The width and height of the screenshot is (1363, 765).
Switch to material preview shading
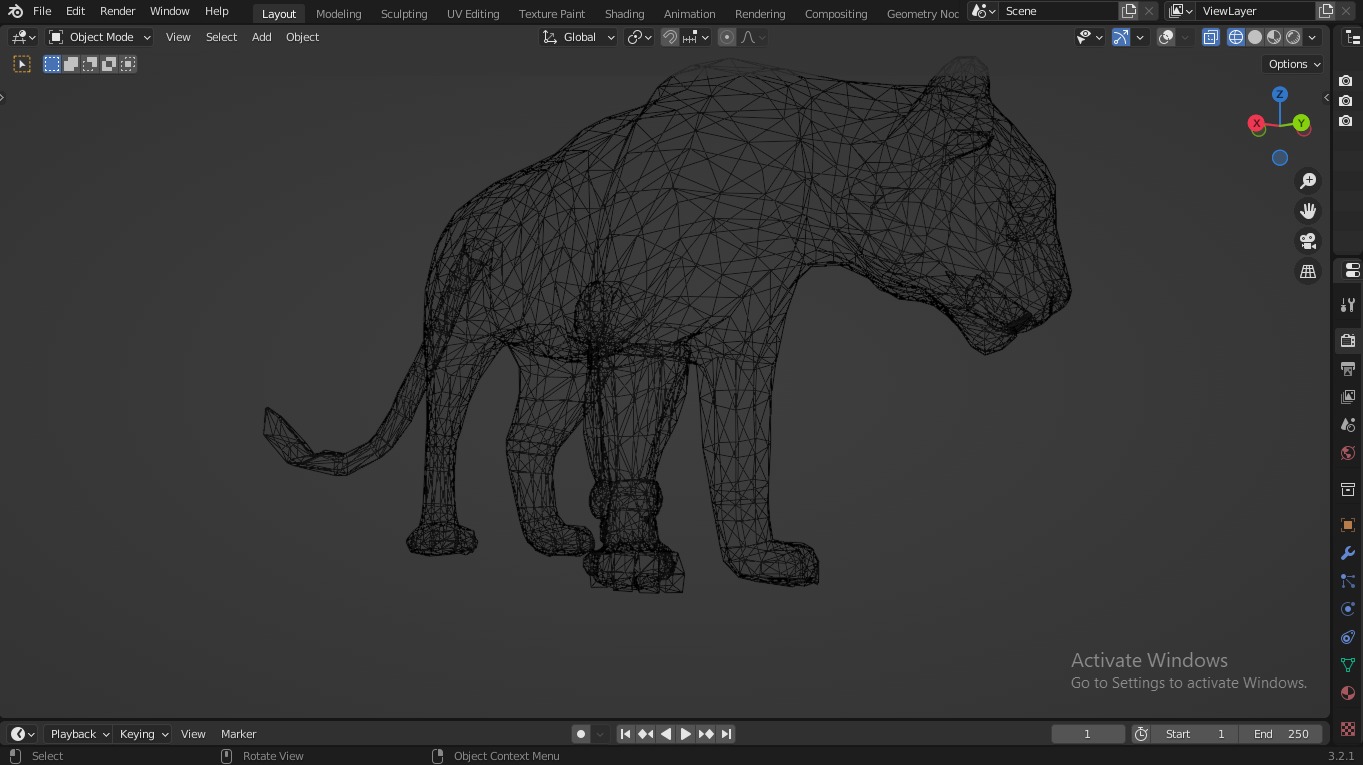tap(1274, 37)
